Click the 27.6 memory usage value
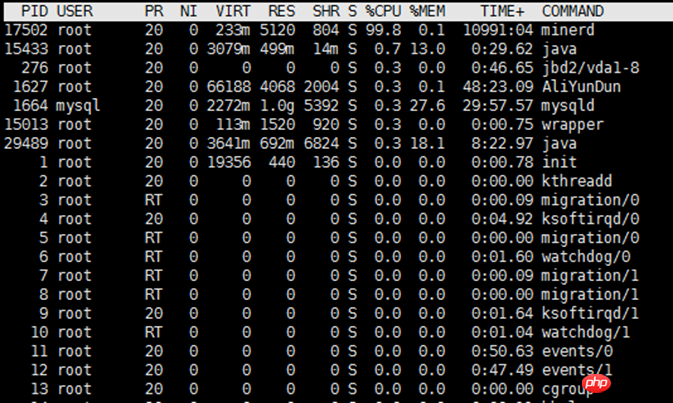This screenshot has height=403, width=673. [x=431, y=106]
